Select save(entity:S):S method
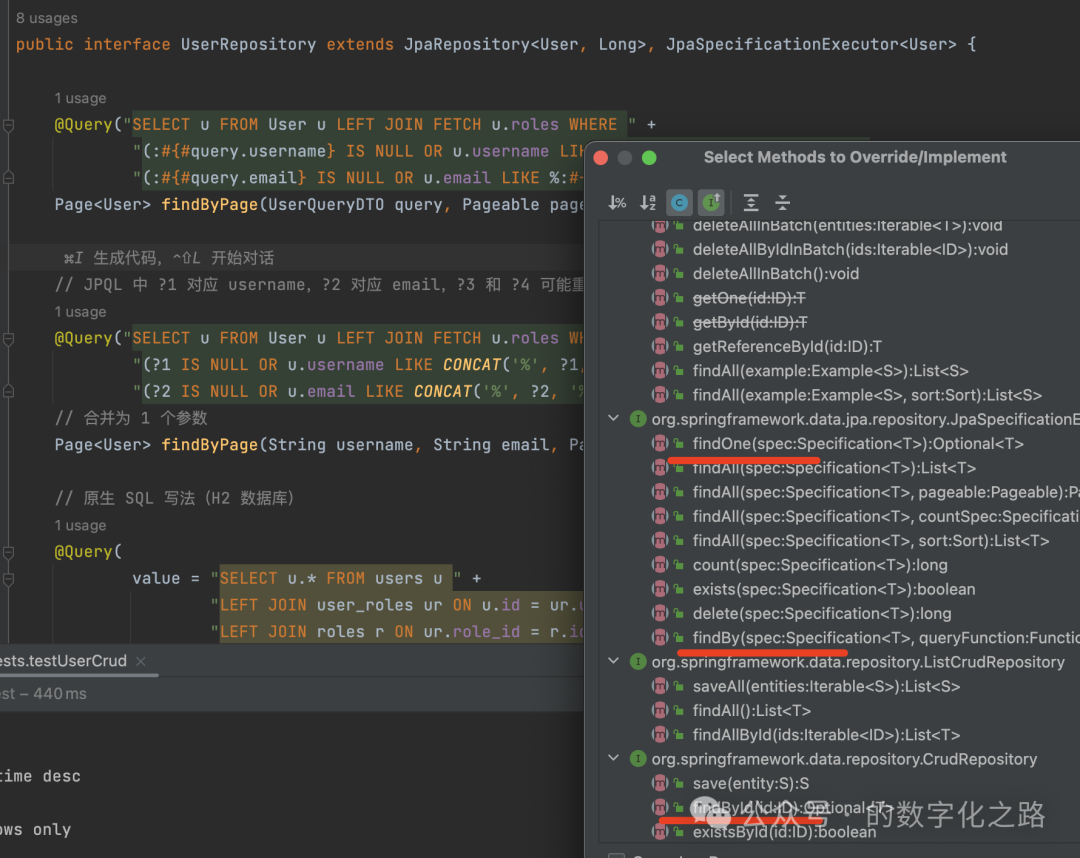 point(751,783)
